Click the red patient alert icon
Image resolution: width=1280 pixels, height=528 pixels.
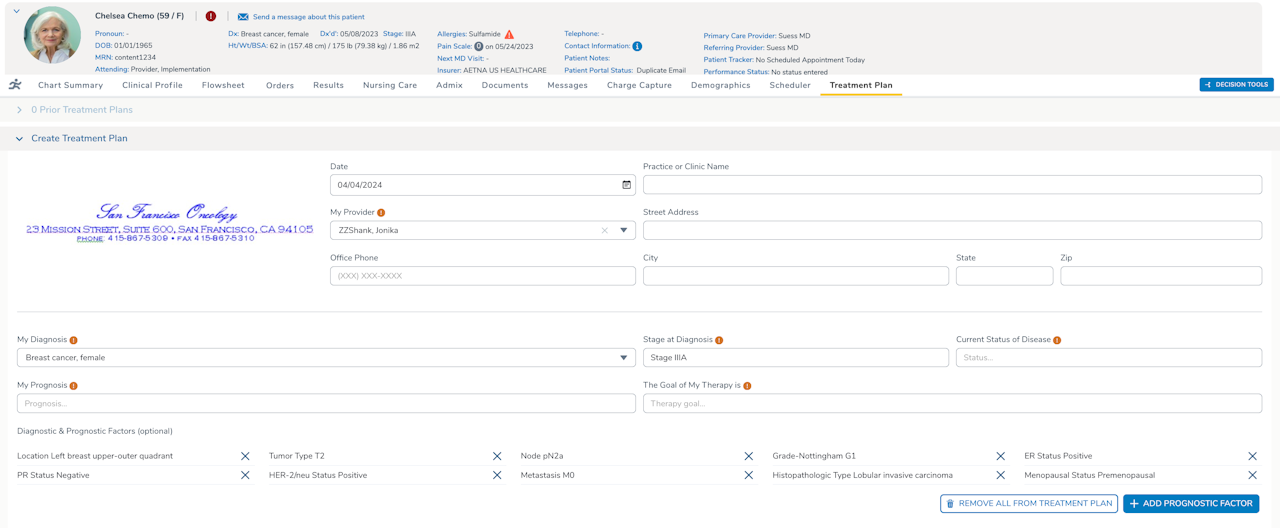(x=211, y=16)
